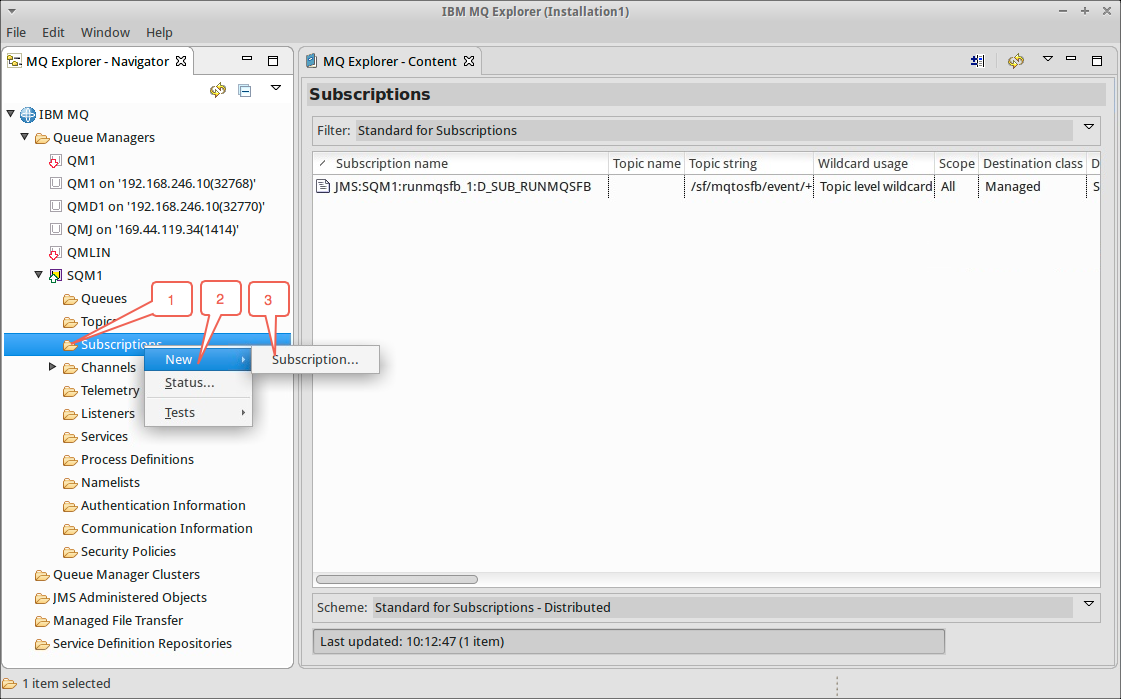This screenshot has width=1121, height=699.
Task: Open the Scheme dropdown arrow
Action: (x=1089, y=604)
